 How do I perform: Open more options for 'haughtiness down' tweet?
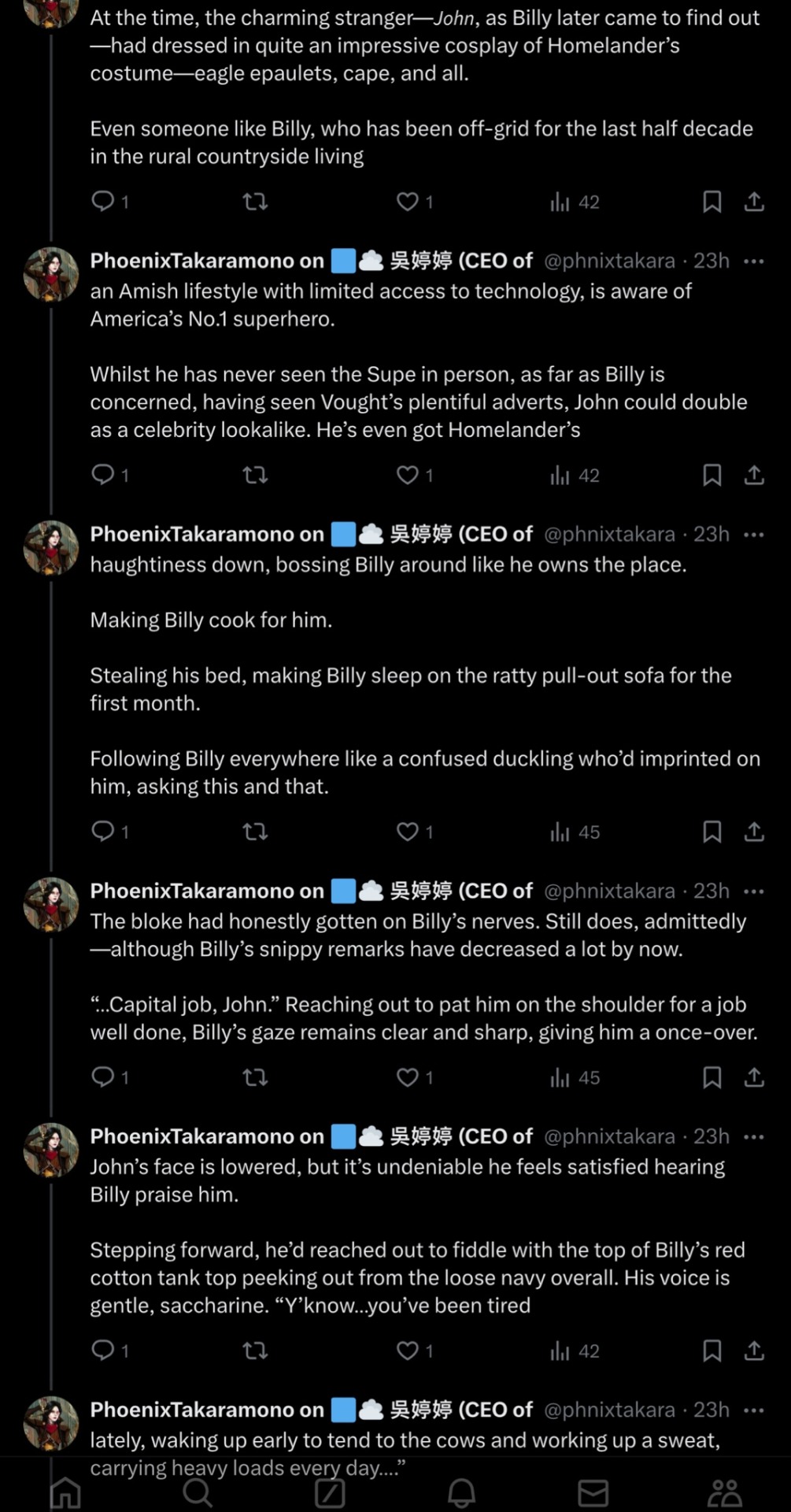(754, 535)
